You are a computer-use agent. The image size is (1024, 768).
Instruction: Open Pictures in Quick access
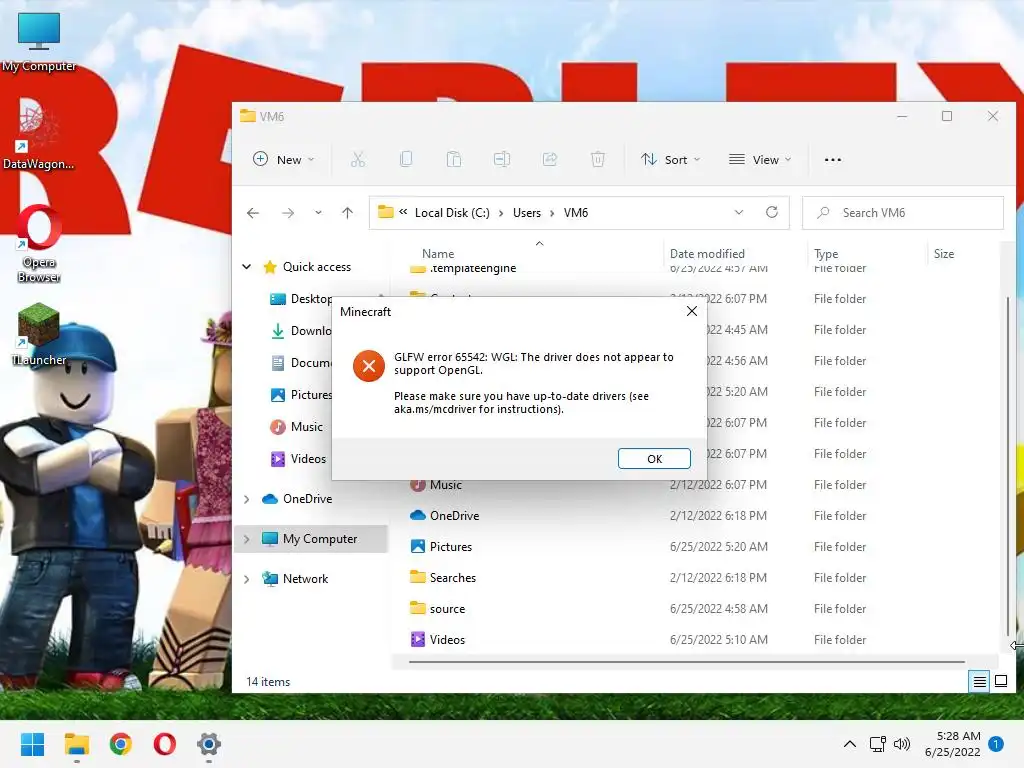coord(302,395)
